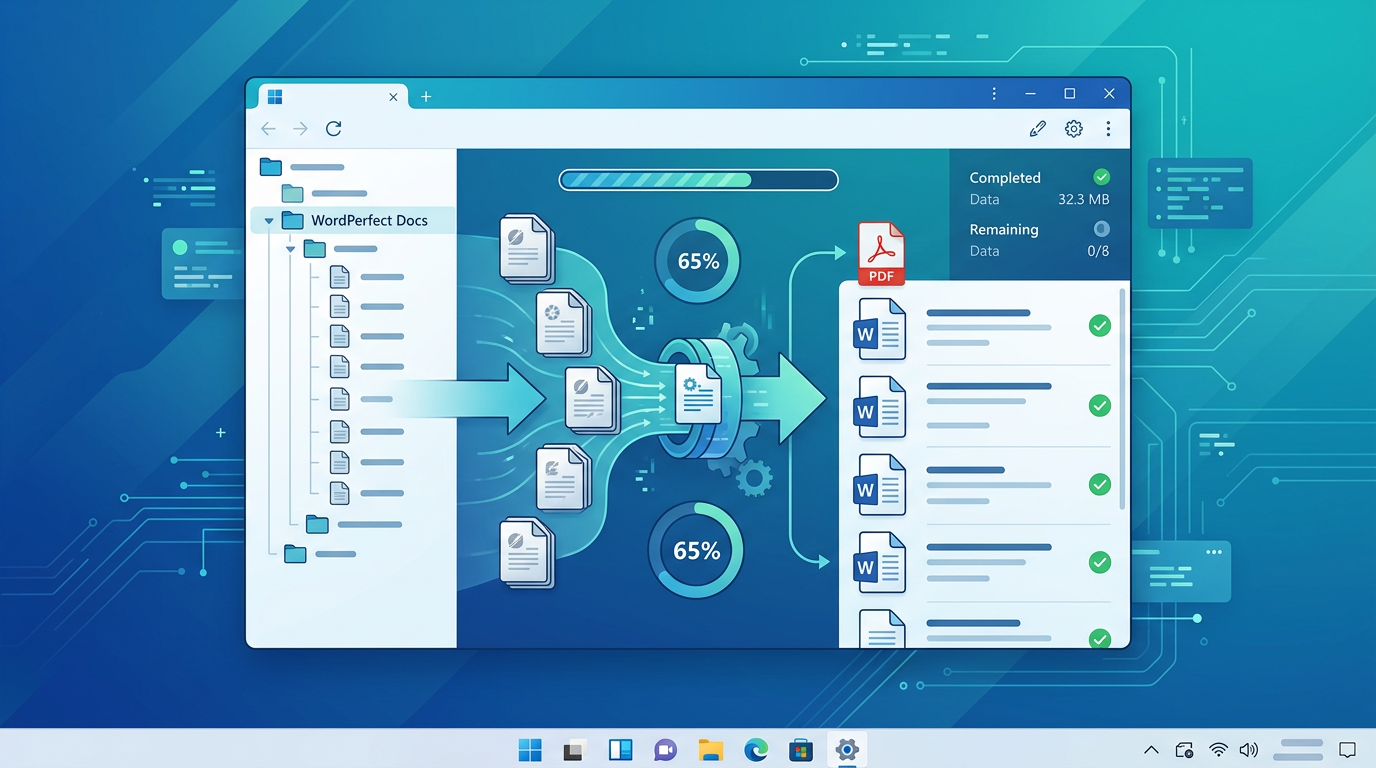Open Microsoft Edge from the taskbar
The width and height of the screenshot is (1376, 768).
[756, 748]
